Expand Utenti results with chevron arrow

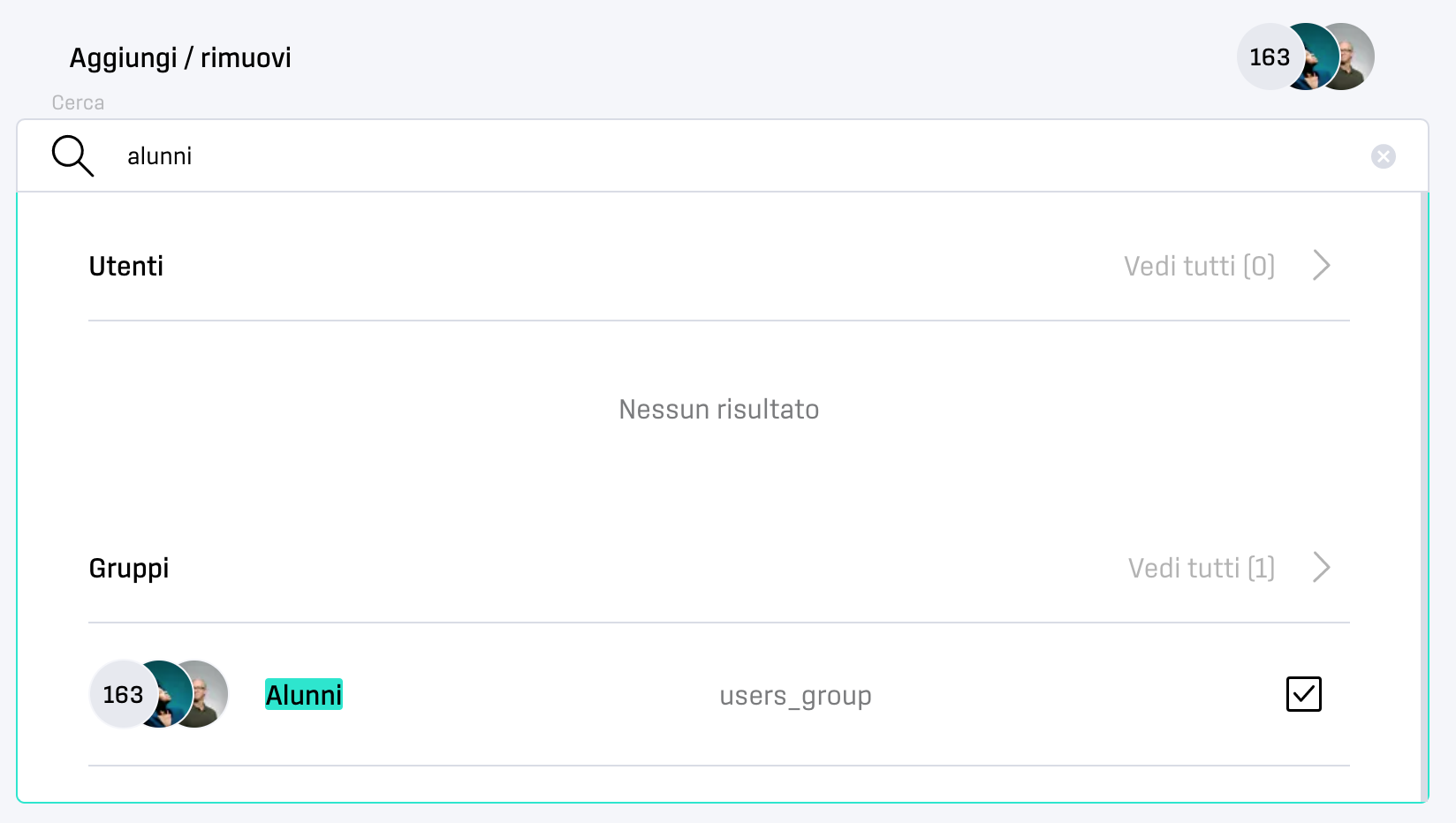pyautogui.click(x=1322, y=265)
